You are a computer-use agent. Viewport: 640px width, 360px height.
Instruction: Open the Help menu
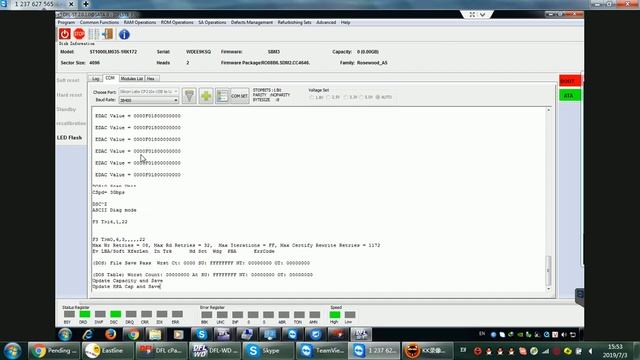click(x=345, y=22)
